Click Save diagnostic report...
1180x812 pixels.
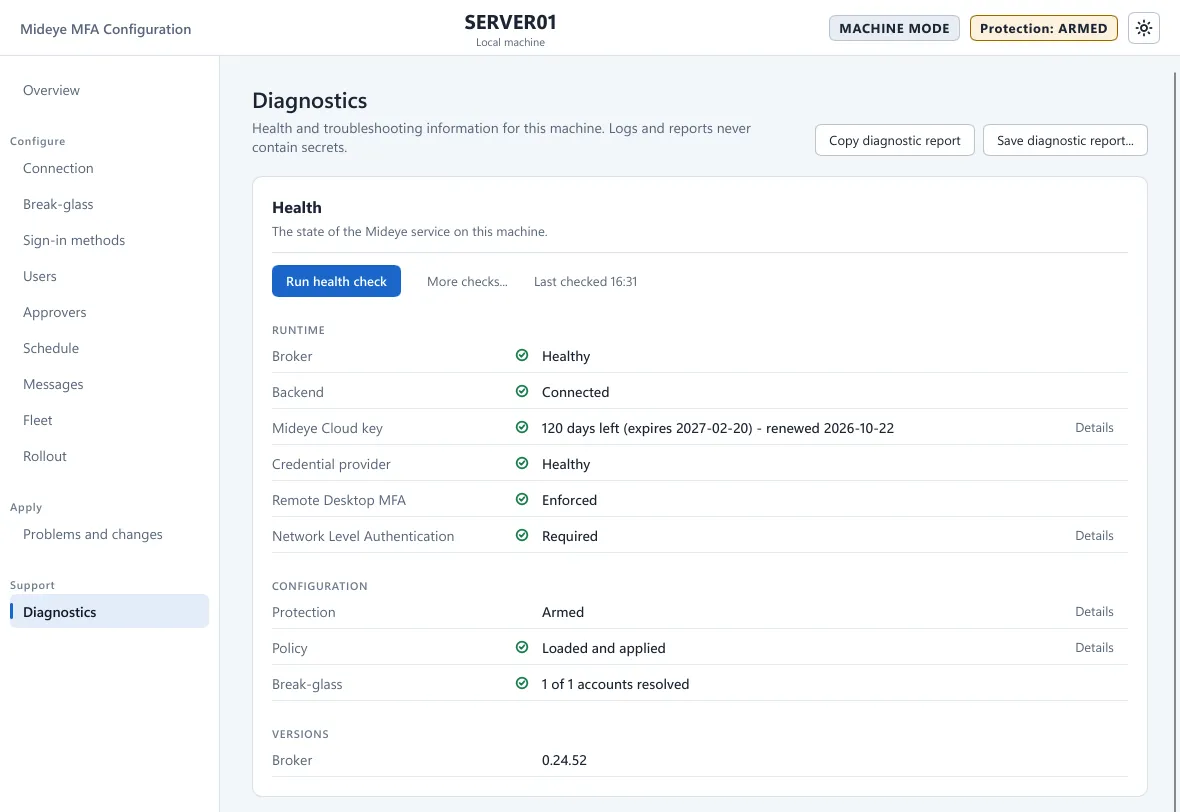point(1065,141)
